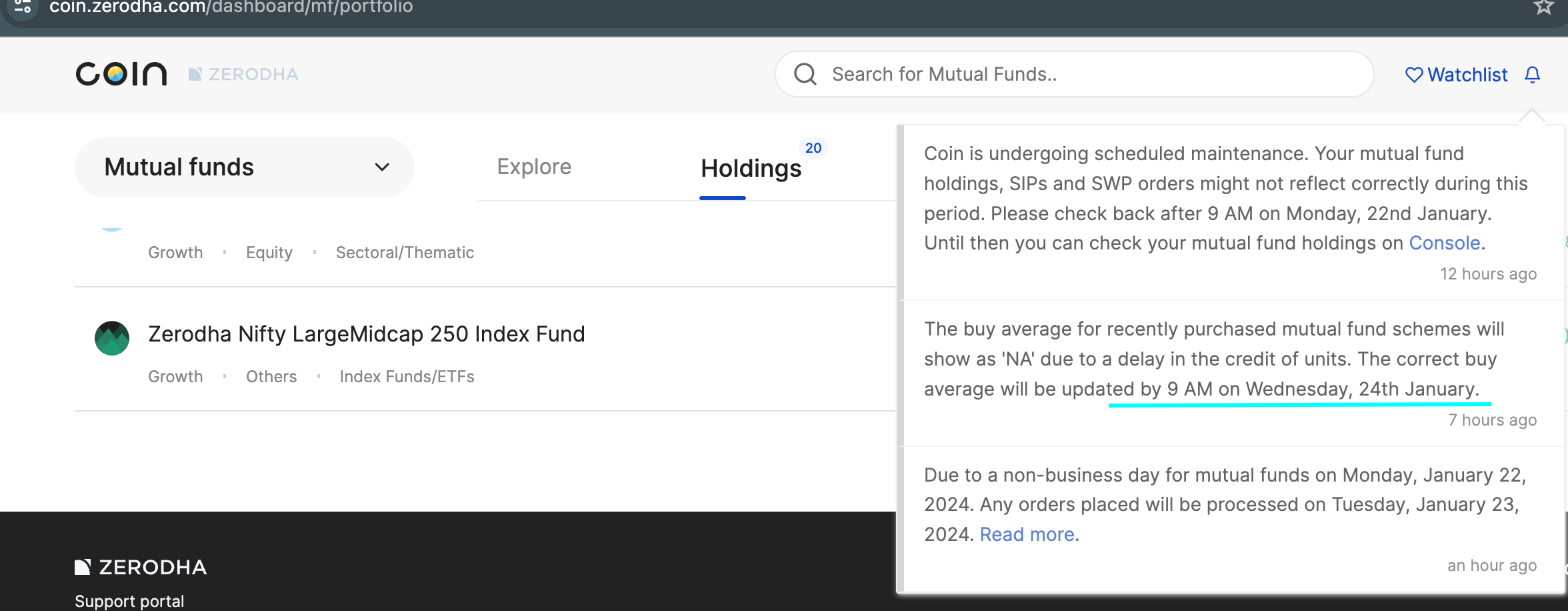This screenshot has height=611, width=1568.
Task: Click the Coin logo
Action: pos(121,73)
